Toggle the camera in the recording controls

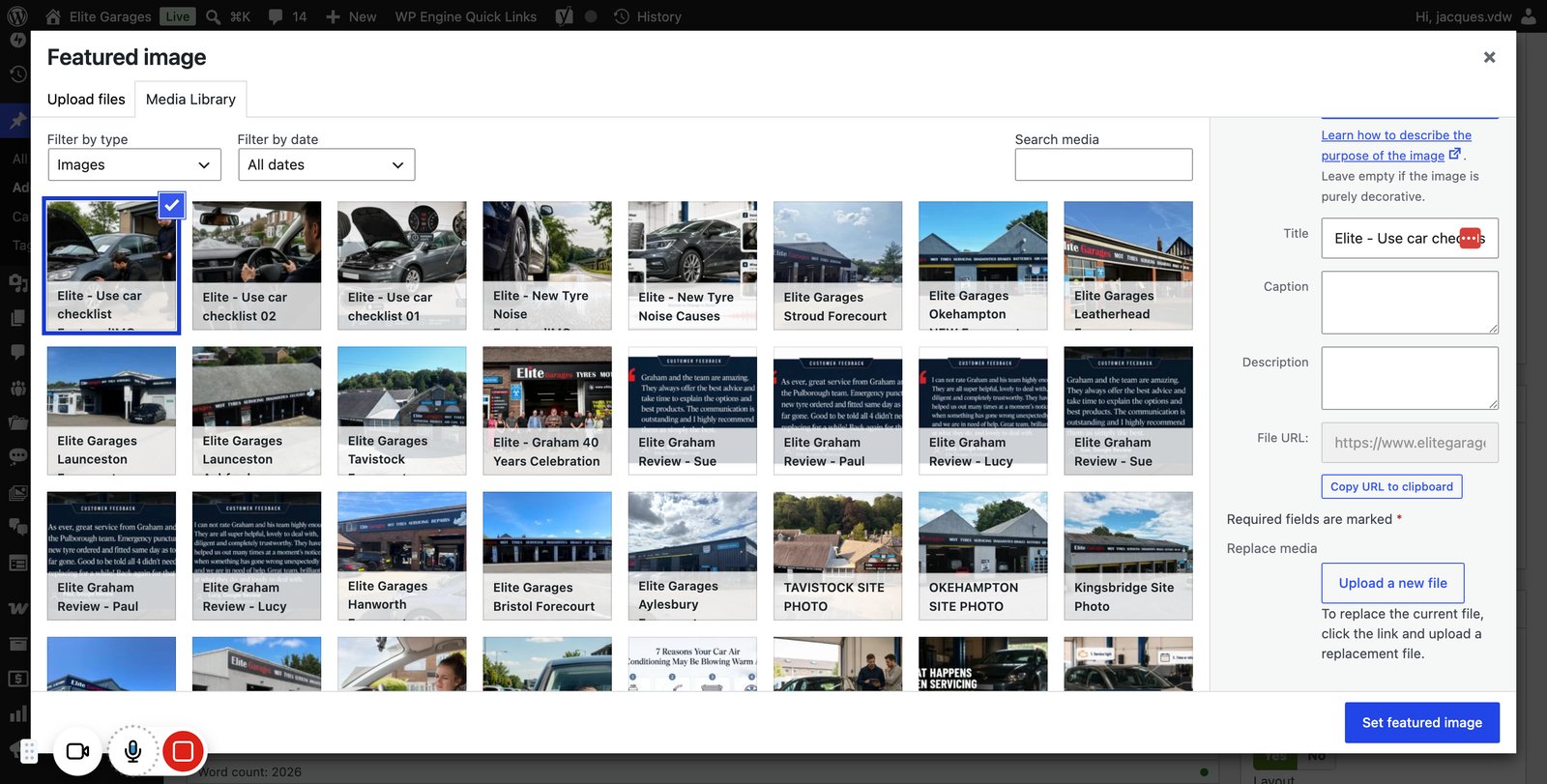click(77, 751)
